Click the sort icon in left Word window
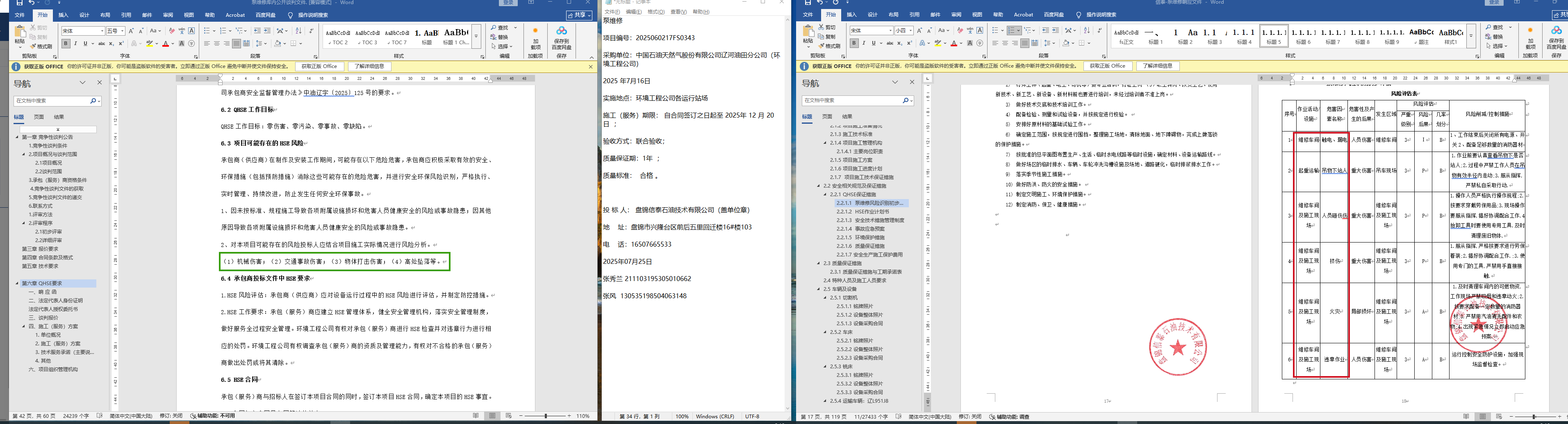Viewport: 1568px width, 424px height. click(x=298, y=31)
